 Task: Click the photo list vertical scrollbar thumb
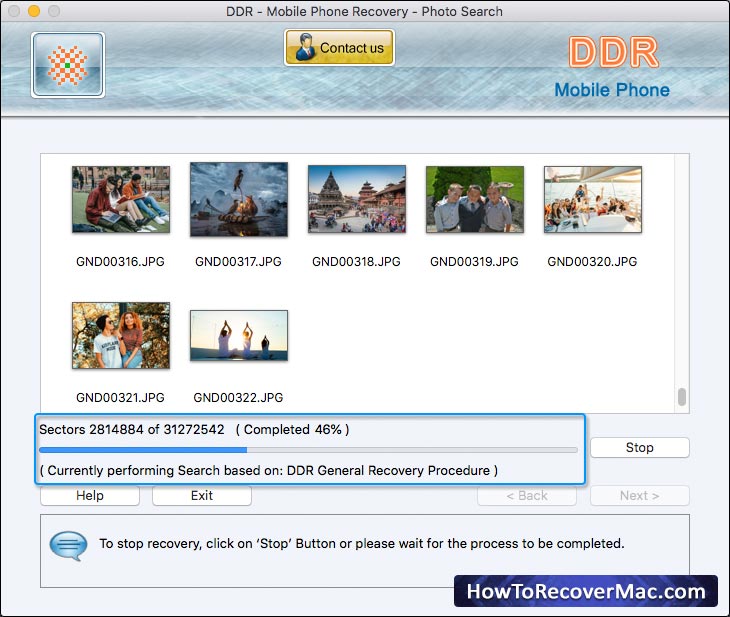(682, 397)
